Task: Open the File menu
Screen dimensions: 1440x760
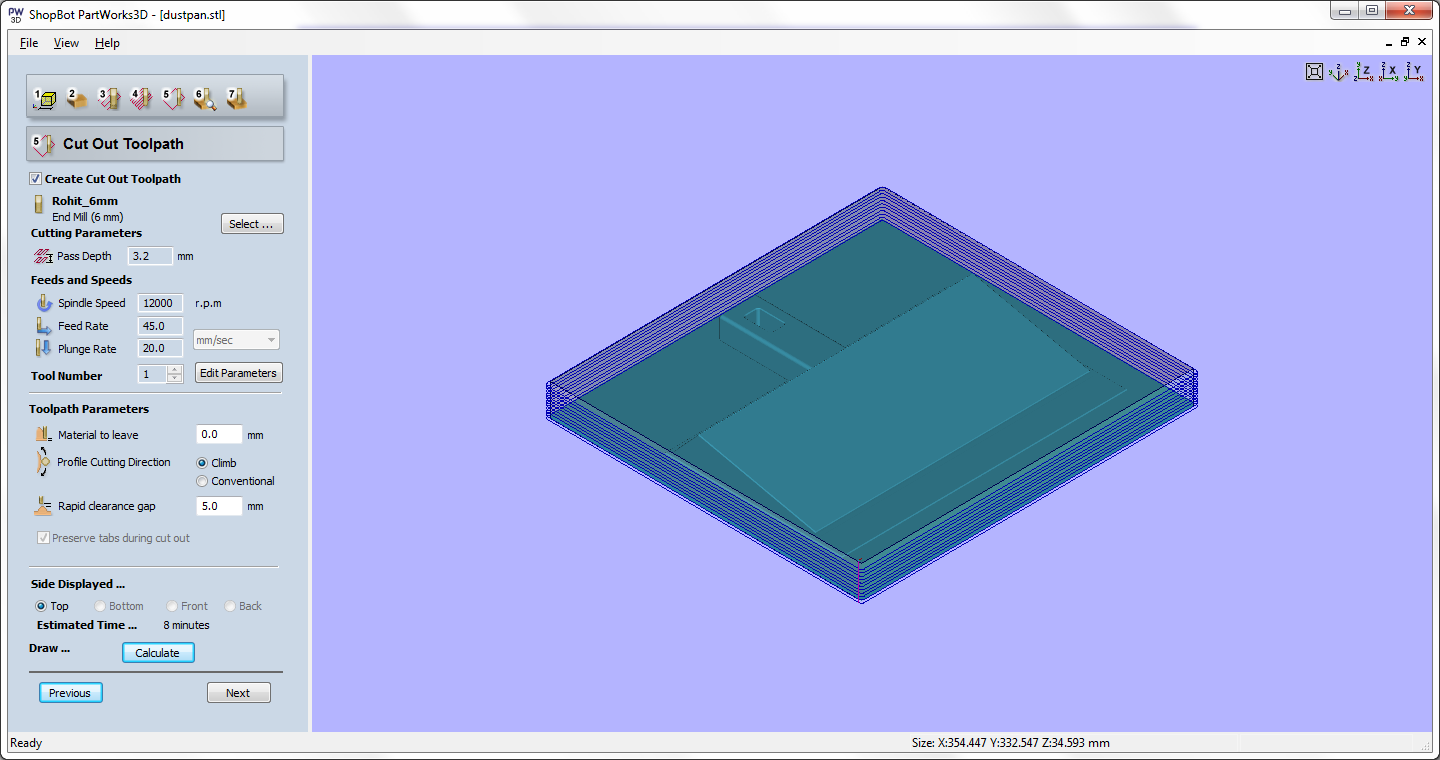Action: click(x=29, y=43)
